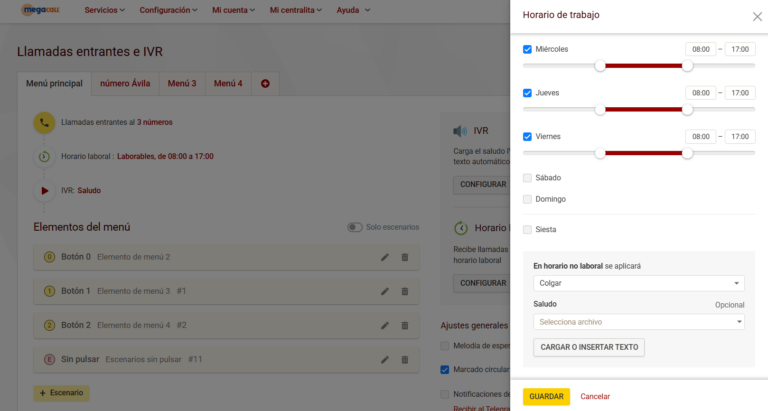
Task: Click the clock icon beside Horario laboral
Action: [44, 156]
